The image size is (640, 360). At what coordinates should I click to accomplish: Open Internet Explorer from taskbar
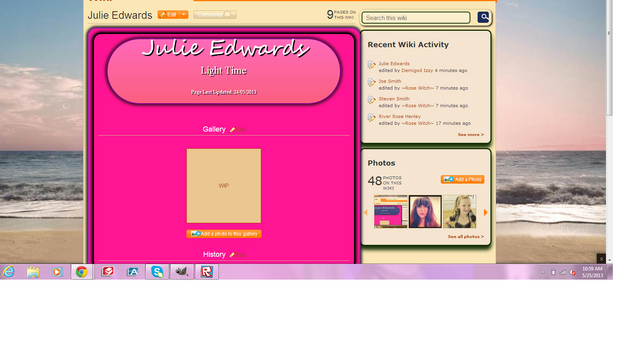9,272
